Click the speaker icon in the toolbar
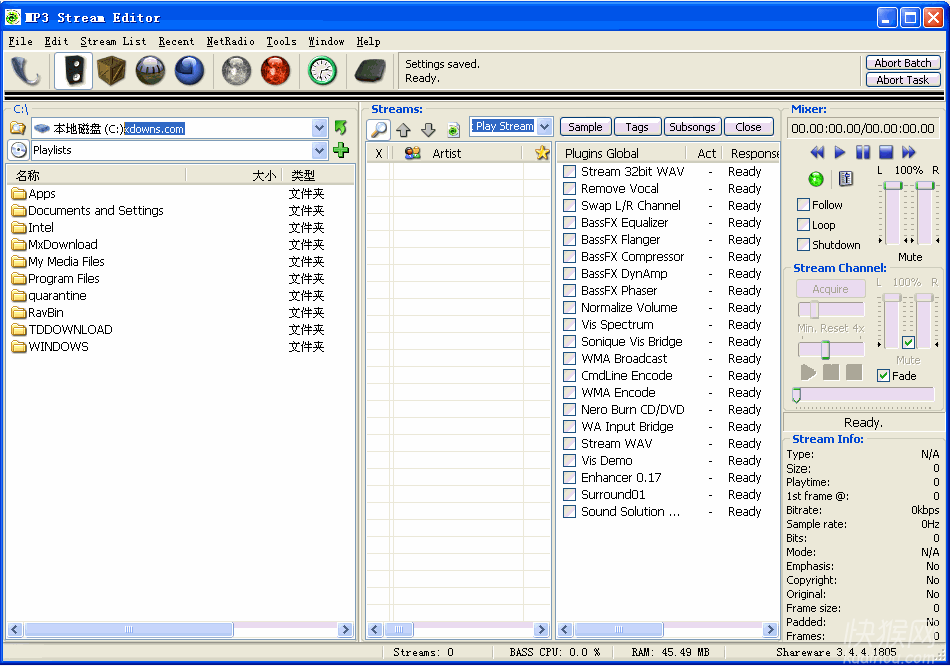The height and width of the screenshot is (666, 950). (x=74, y=71)
